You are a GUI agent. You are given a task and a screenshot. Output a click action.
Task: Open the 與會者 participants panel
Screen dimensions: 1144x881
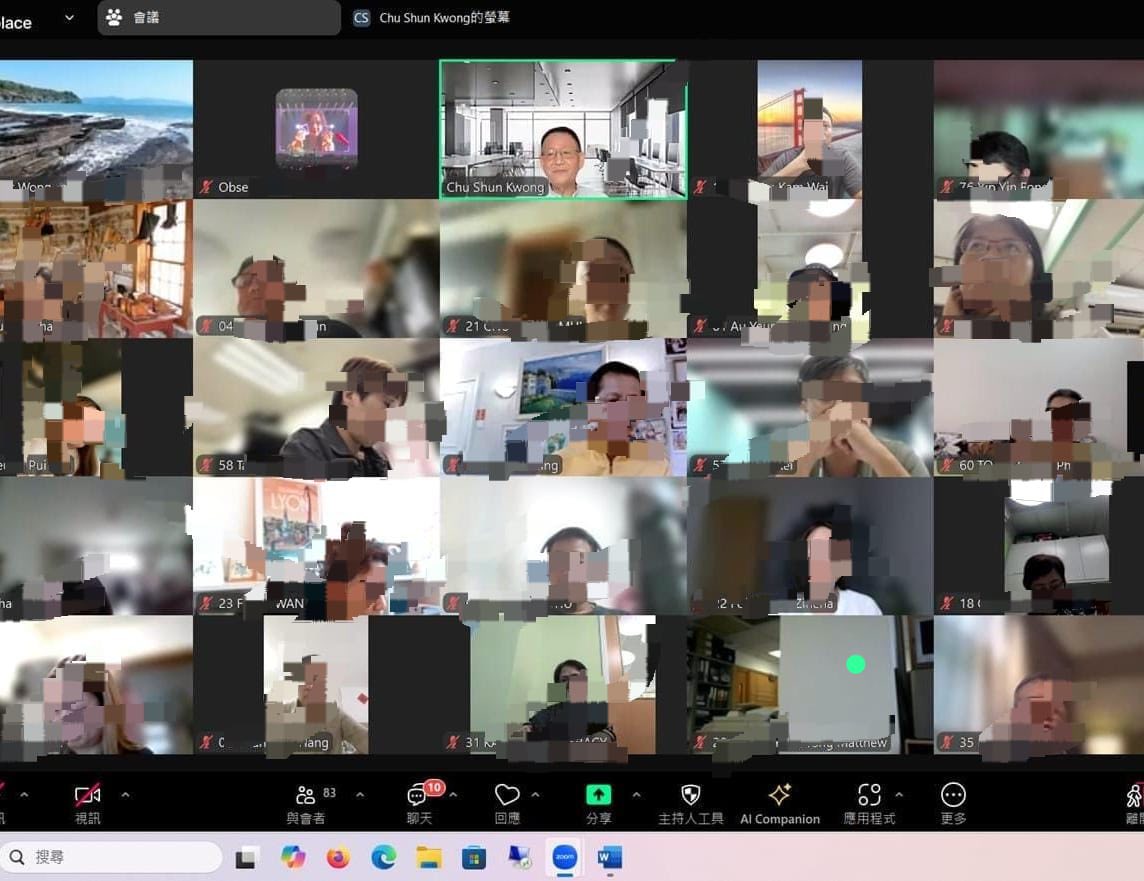(x=305, y=796)
